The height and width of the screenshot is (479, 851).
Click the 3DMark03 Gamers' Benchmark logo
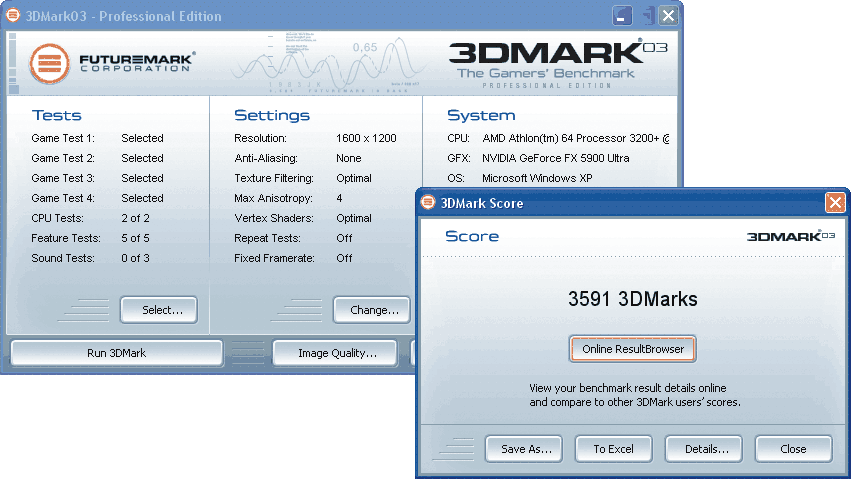coord(558,63)
